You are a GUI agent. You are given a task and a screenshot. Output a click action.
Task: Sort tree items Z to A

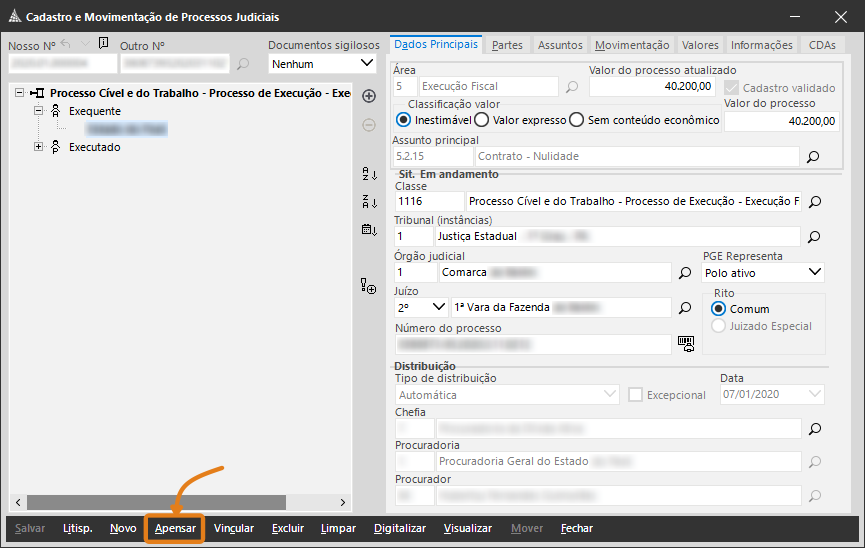[x=368, y=202]
